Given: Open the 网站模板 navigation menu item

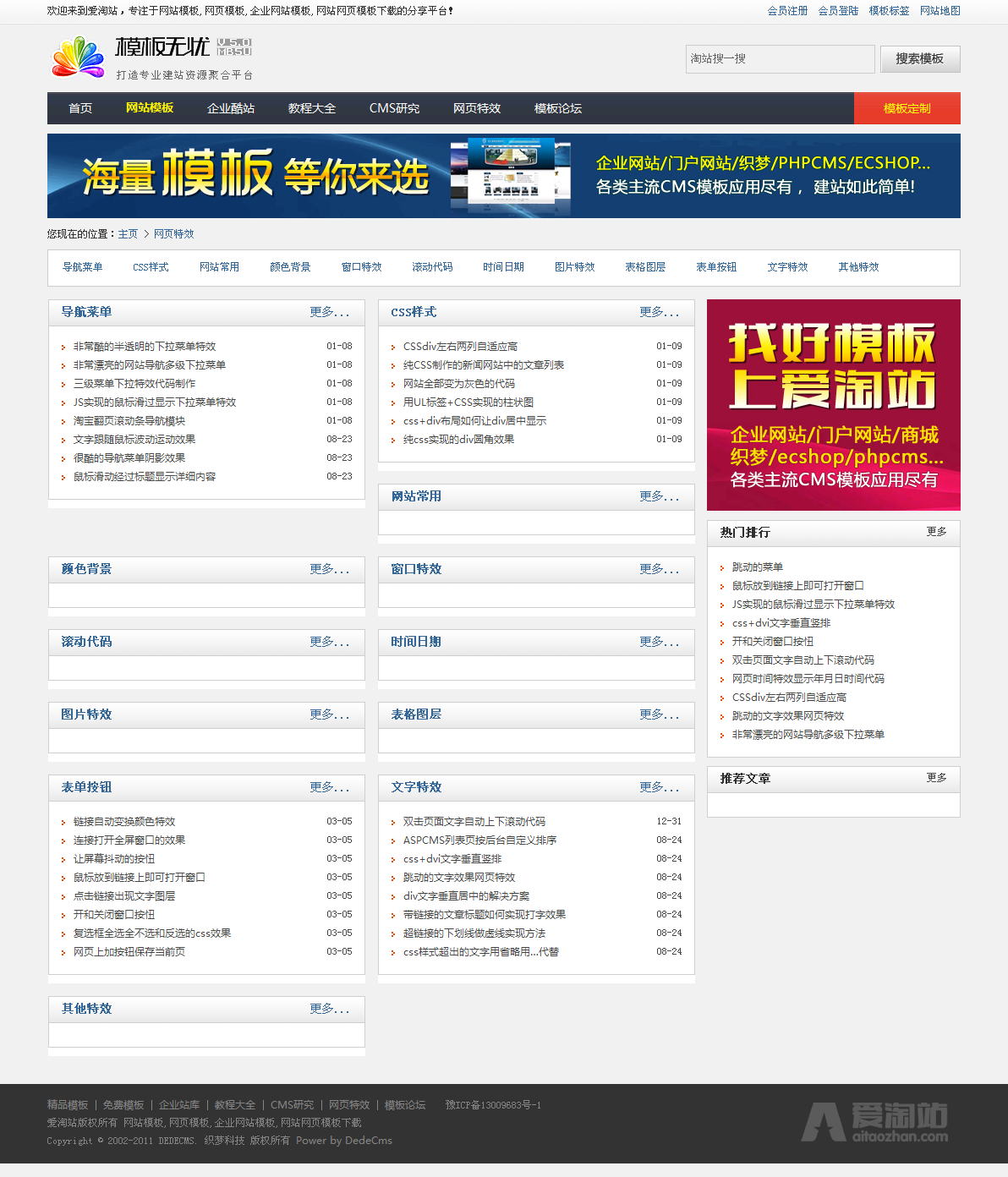Looking at the screenshot, I should click(150, 108).
